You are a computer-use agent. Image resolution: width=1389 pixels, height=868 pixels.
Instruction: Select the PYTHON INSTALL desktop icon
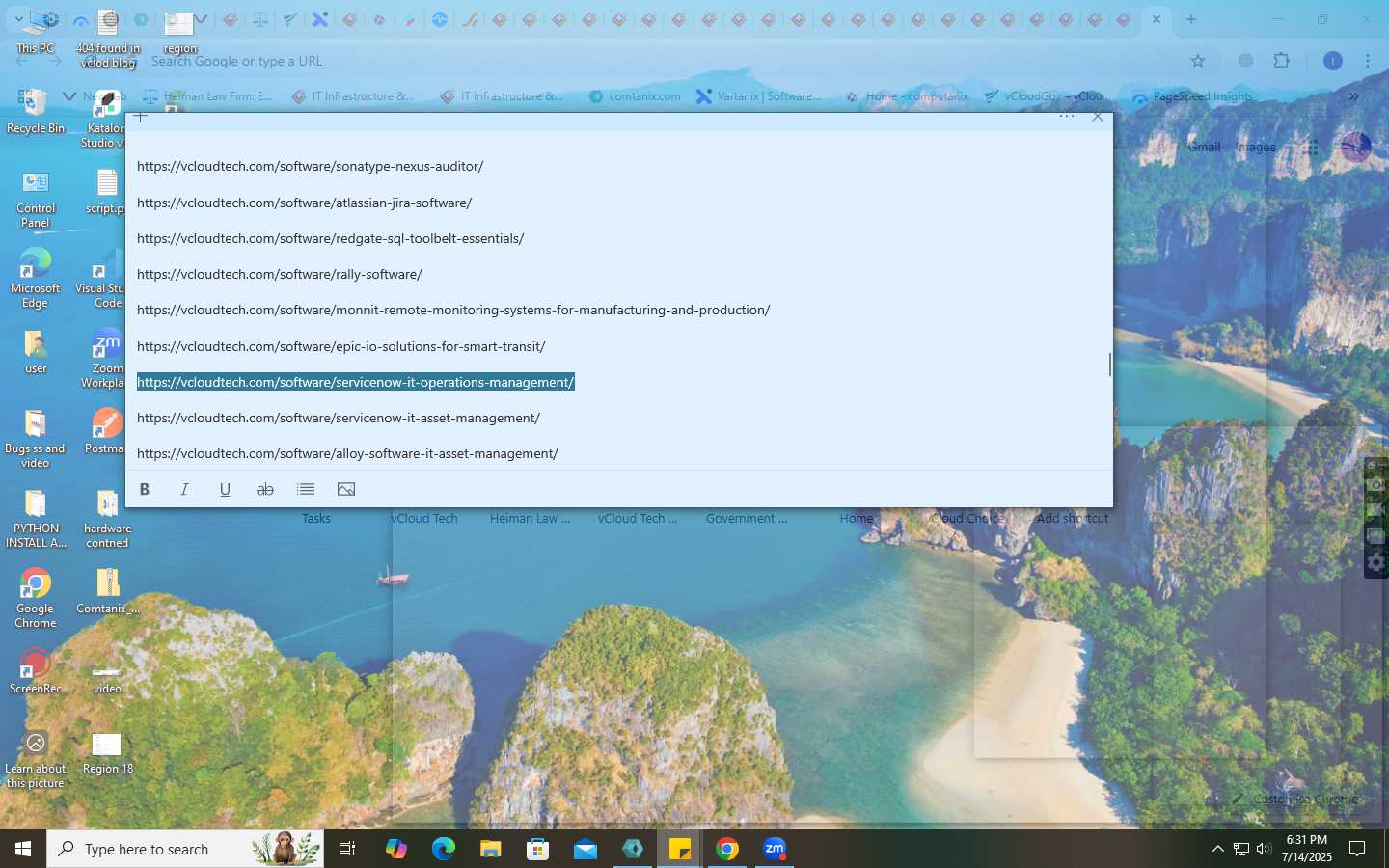pyautogui.click(x=36, y=519)
